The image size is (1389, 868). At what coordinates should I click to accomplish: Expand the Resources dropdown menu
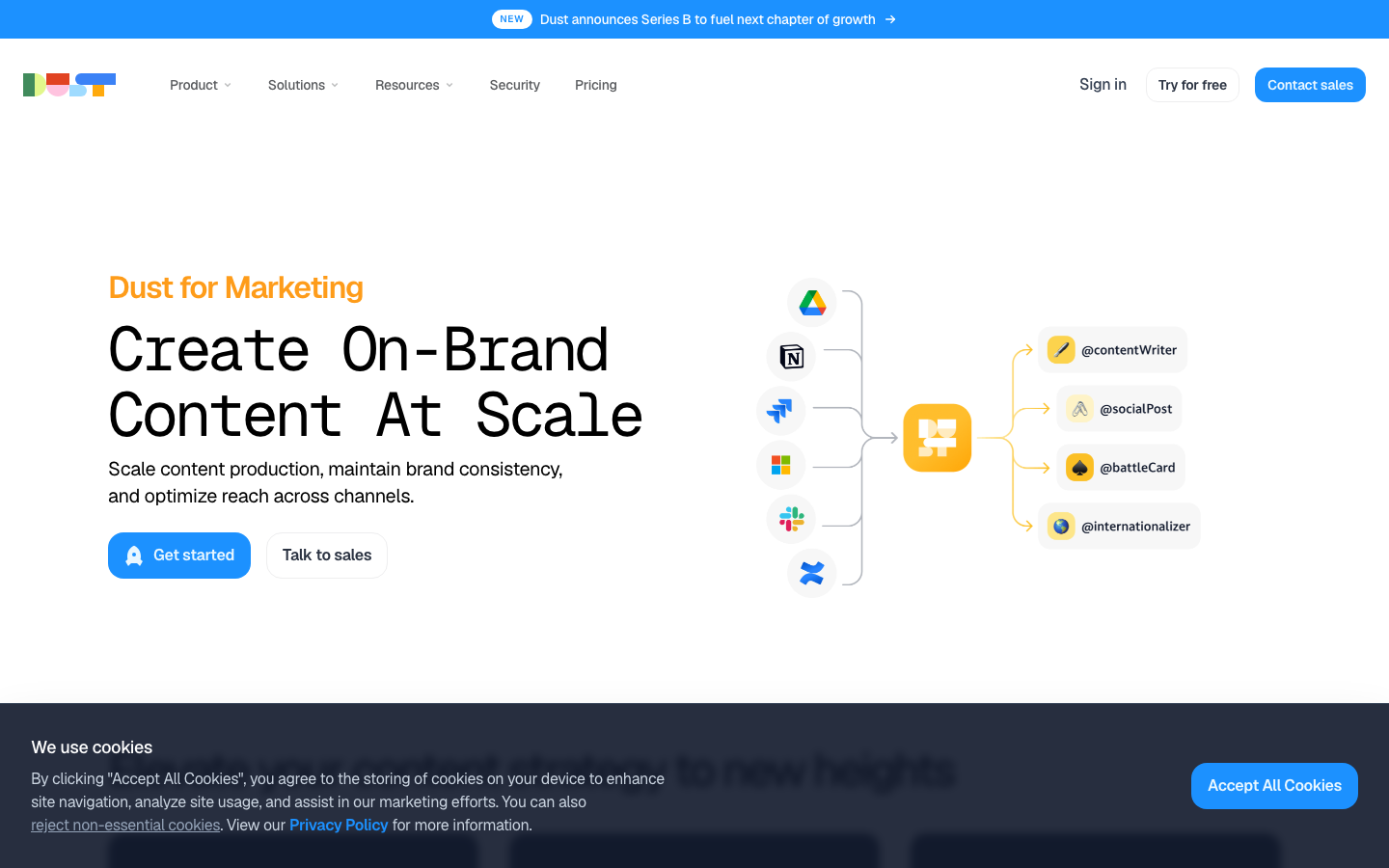[x=414, y=85]
